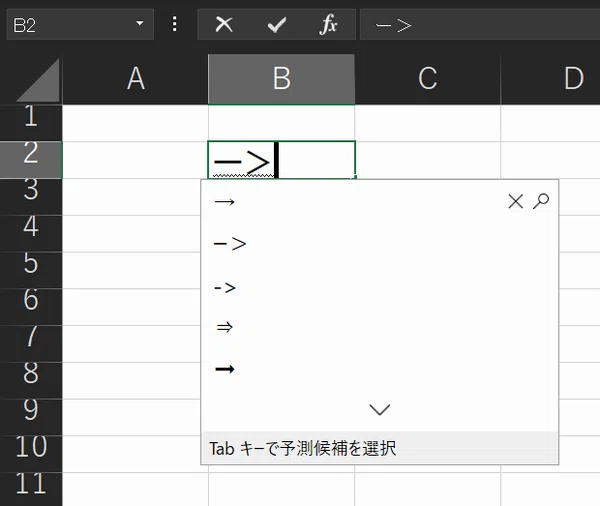Open the Name Box dropdown arrow
The height and width of the screenshot is (506, 600).
pos(140,23)
